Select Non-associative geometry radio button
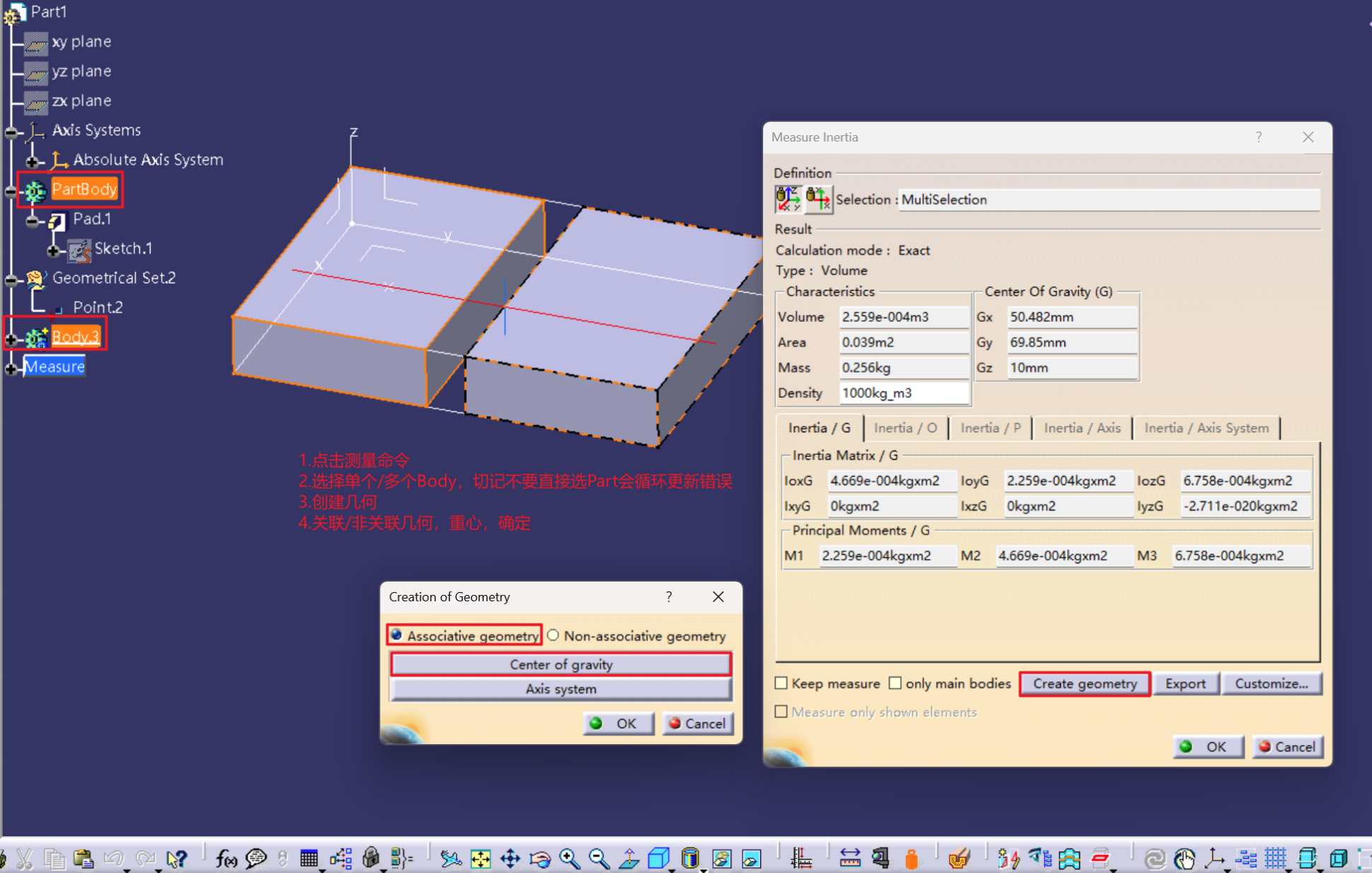 [554, 635]
